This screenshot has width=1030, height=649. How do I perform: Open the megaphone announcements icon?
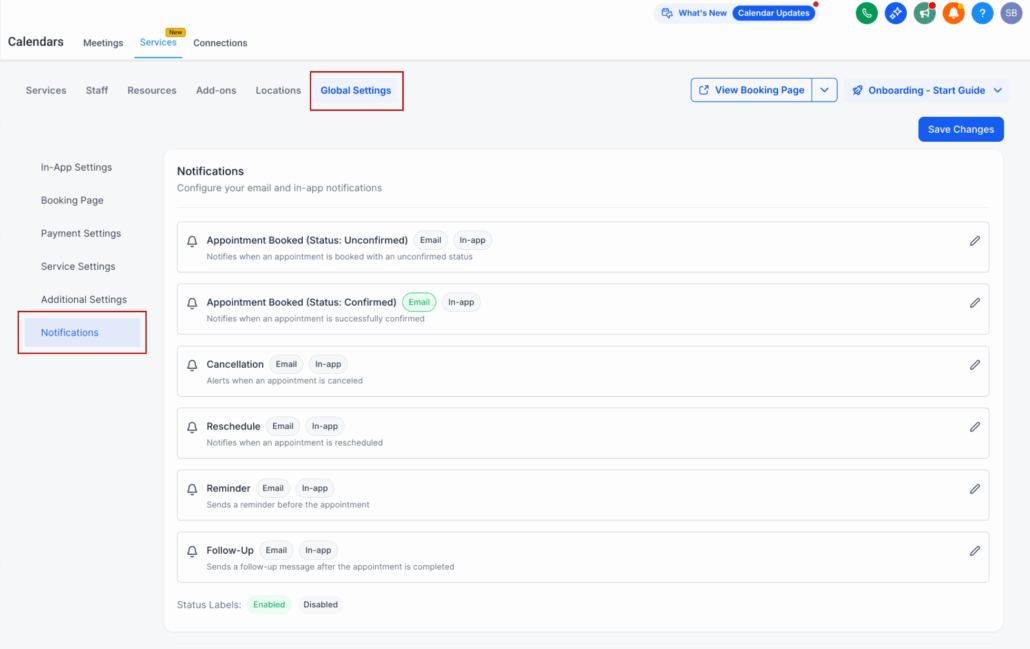[924, 13]
